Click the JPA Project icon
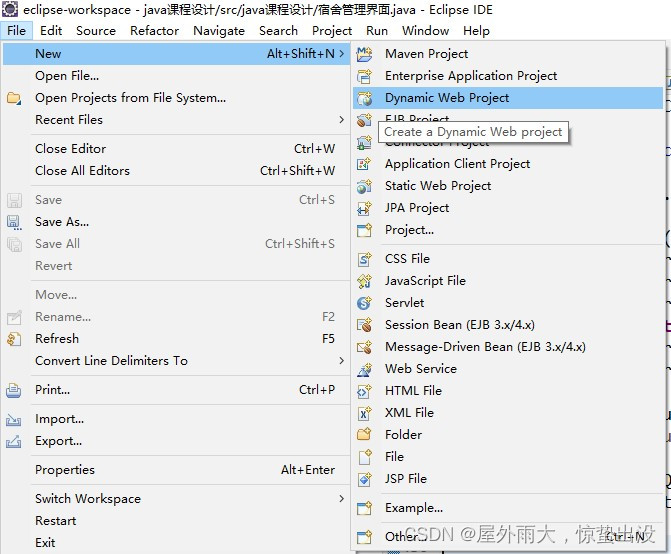This screenshot has height=554, width=671. coord(364,208)
